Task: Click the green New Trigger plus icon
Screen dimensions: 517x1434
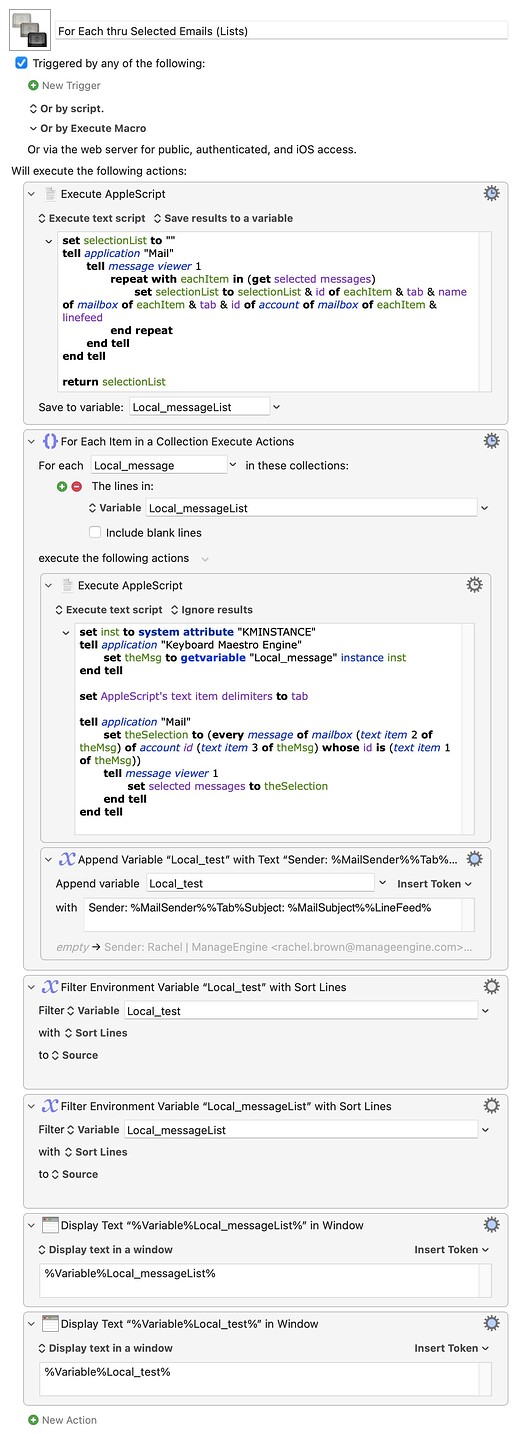Action: point(33,86)
